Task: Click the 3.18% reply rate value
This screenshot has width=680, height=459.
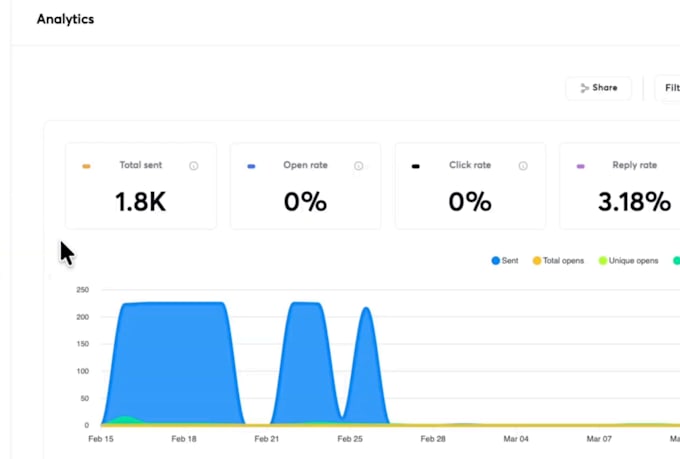Action: [634, 202]
